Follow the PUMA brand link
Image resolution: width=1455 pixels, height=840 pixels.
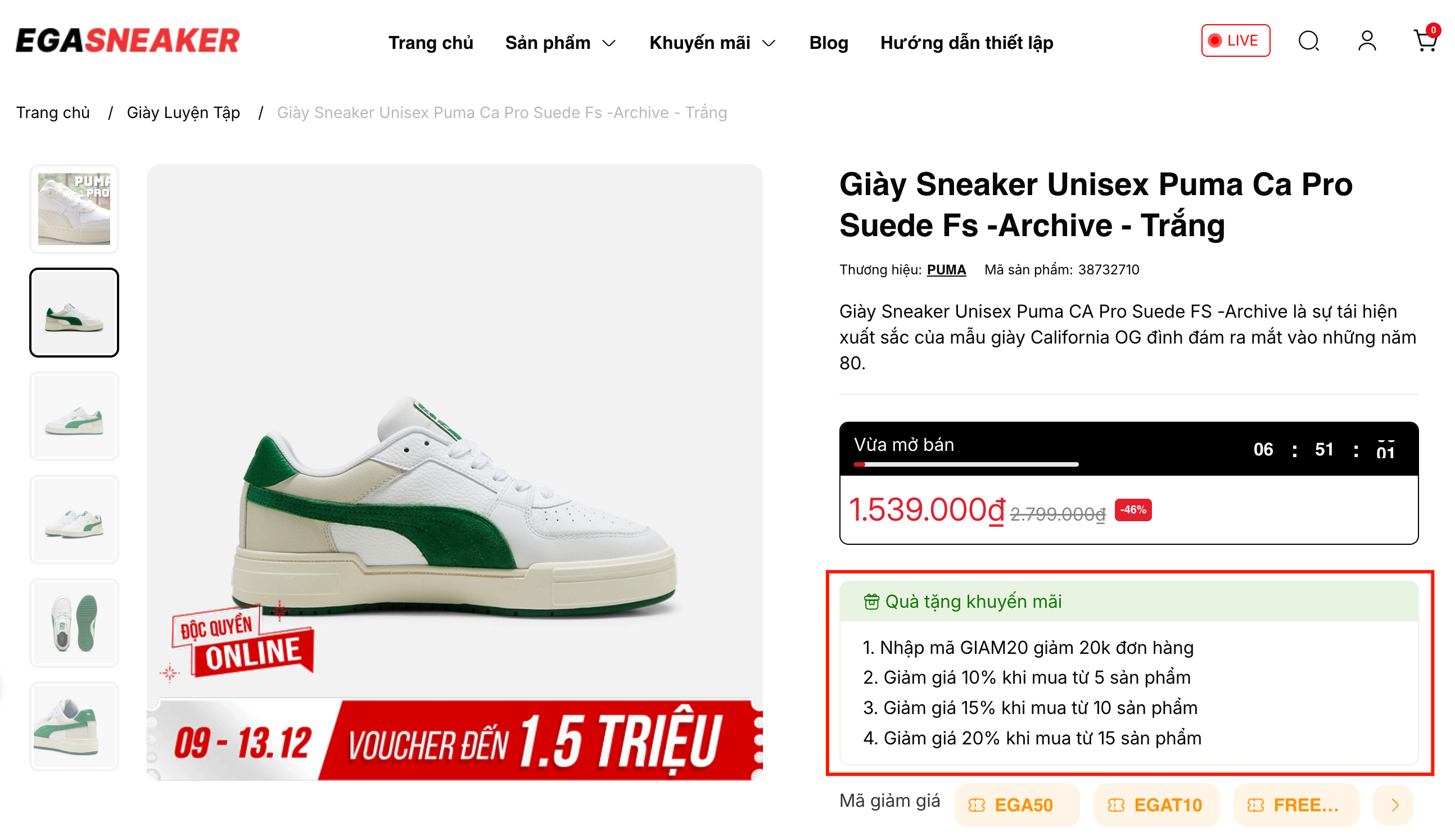[x=946, y=269]
